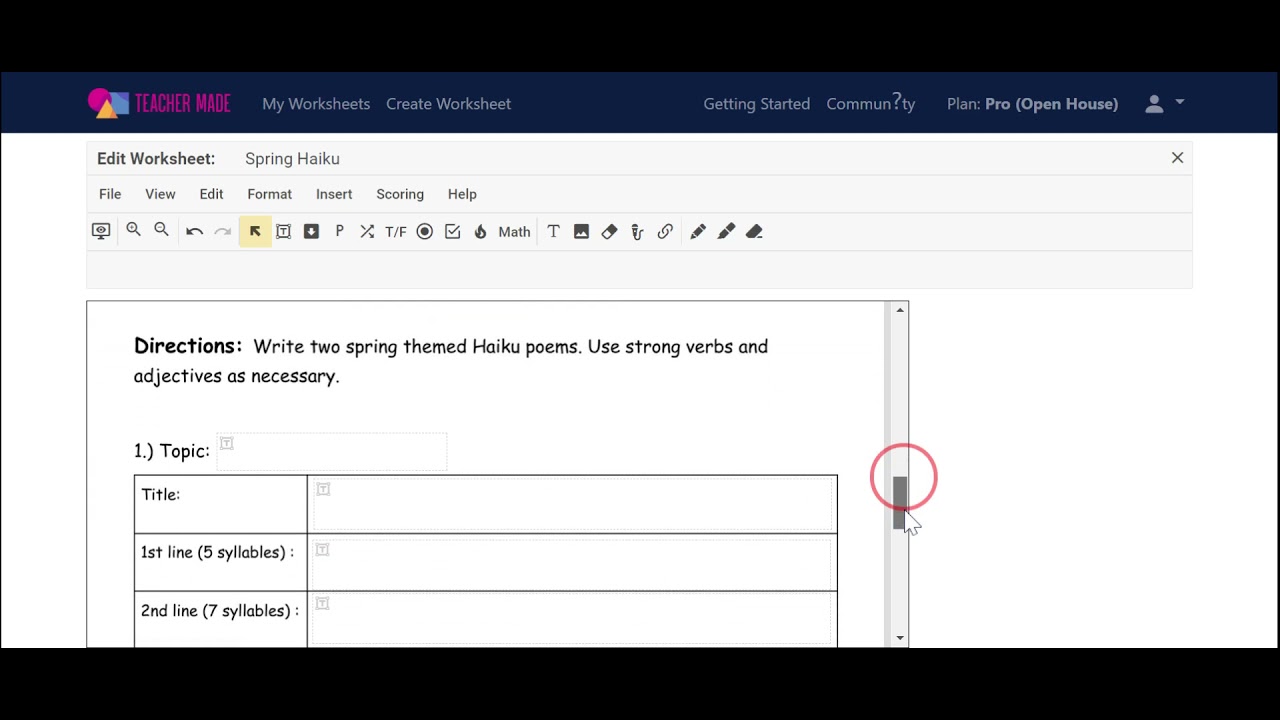The width and height of the screenshot is (1280, 720).
Task: Close the worksheet editor with the X
Action: [1177, 158]
